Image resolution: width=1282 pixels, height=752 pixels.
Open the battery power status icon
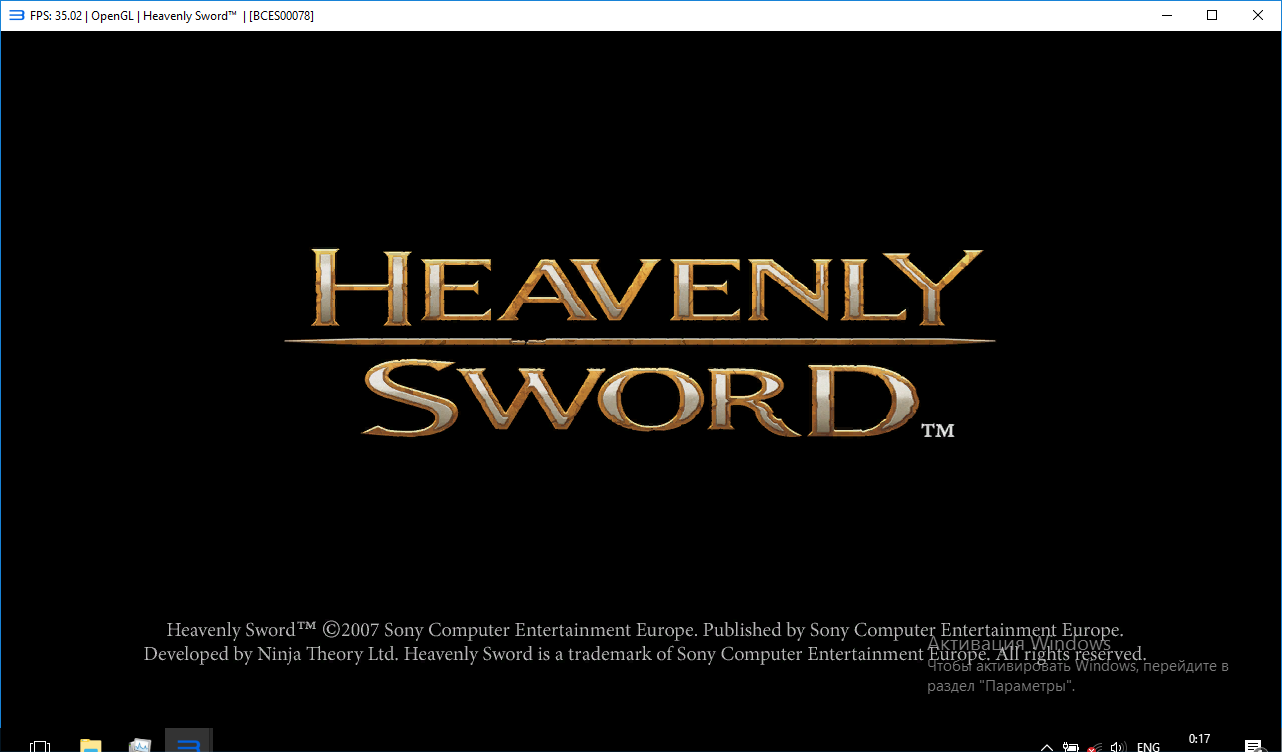[1071, 746]
